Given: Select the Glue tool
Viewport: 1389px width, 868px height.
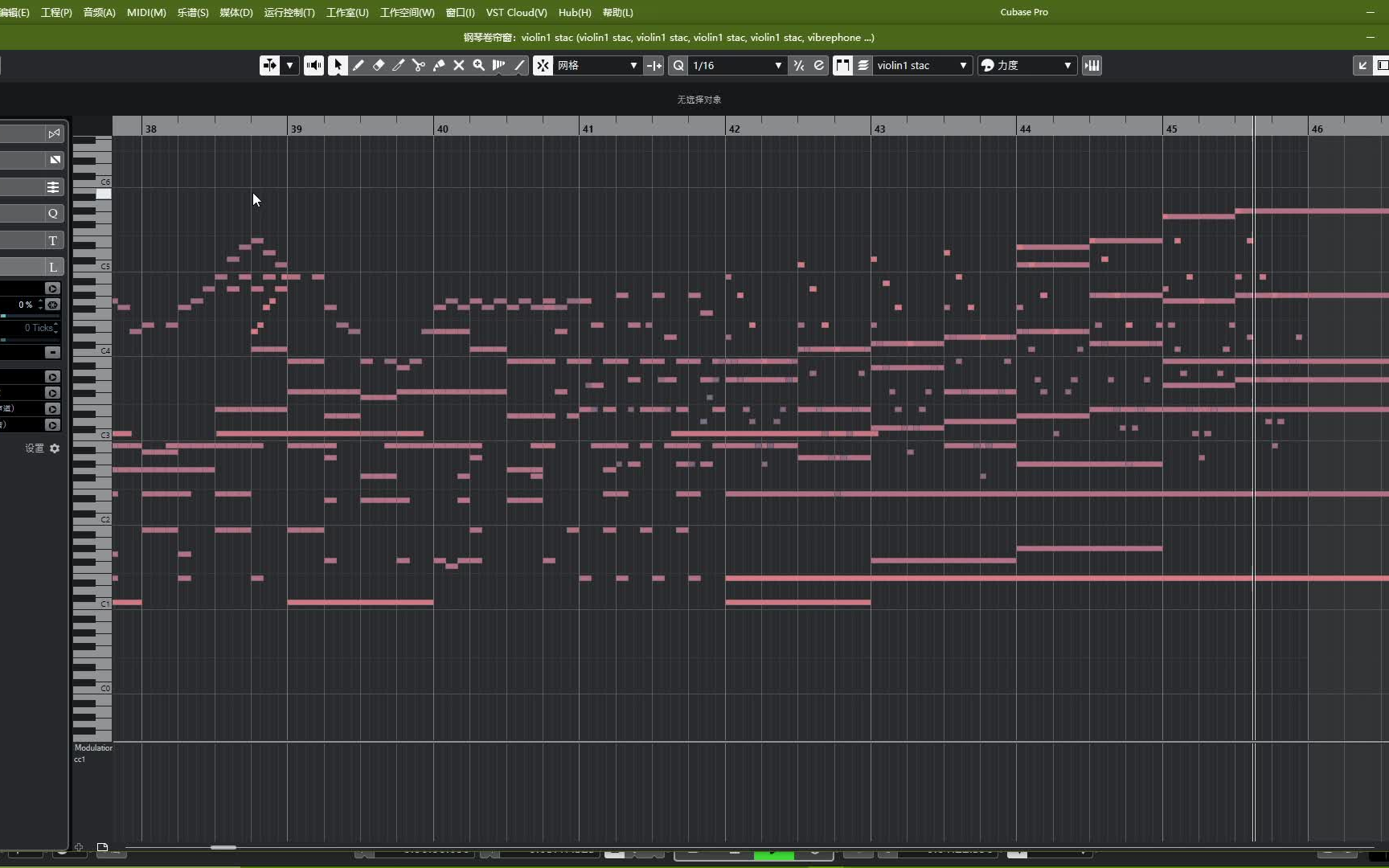Looking at the screenshot, I should click(439, 65).
